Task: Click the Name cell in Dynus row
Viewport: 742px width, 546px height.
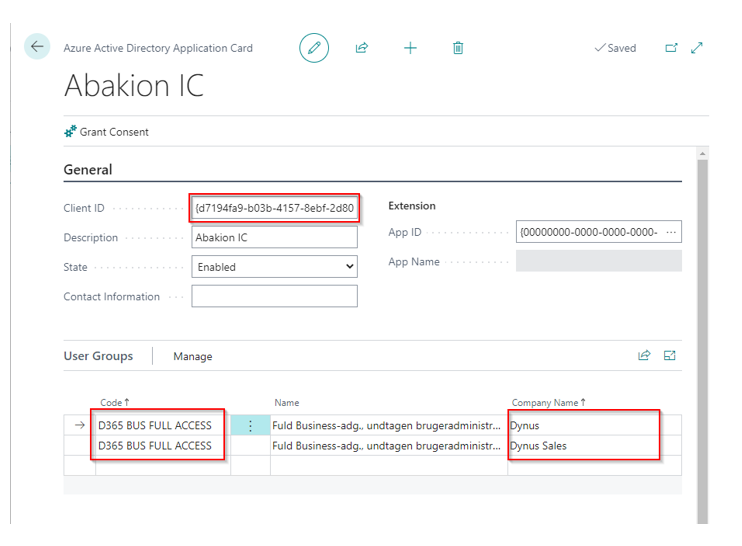Action: click(x=388, y=425)
